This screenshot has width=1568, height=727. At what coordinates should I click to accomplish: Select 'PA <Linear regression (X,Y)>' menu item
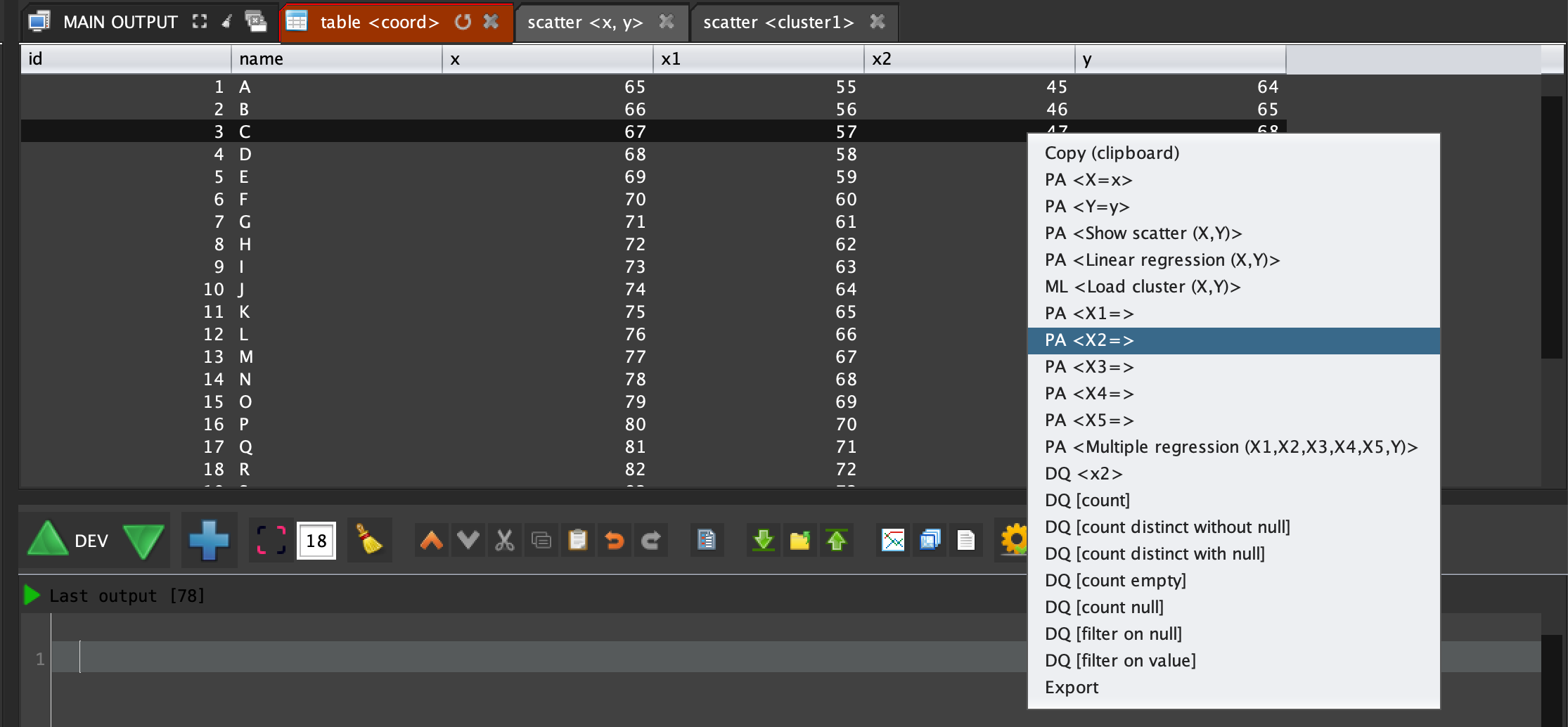click(x=1162, y=260)
